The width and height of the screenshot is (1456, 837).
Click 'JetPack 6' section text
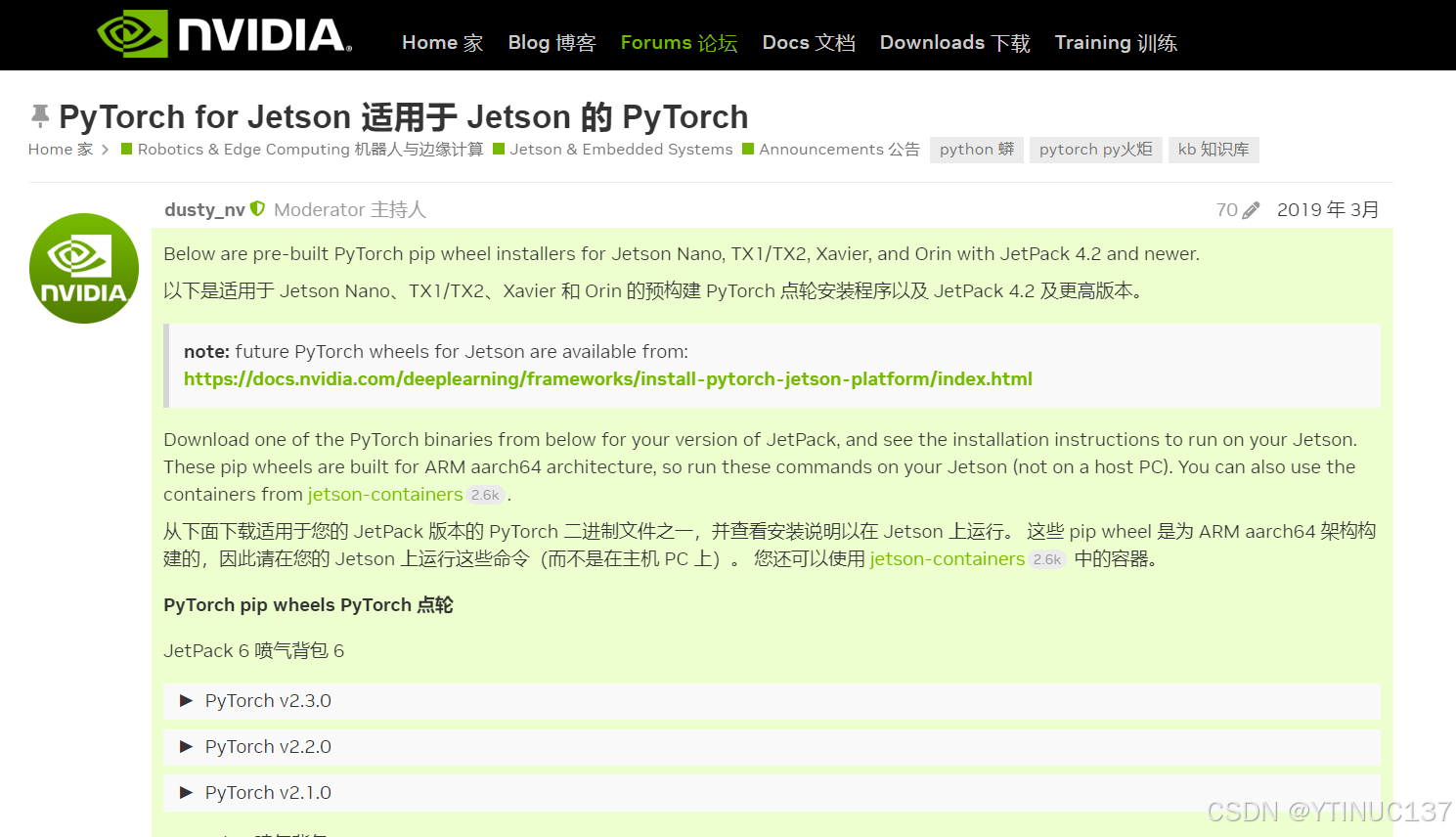[x=253, y=651]
